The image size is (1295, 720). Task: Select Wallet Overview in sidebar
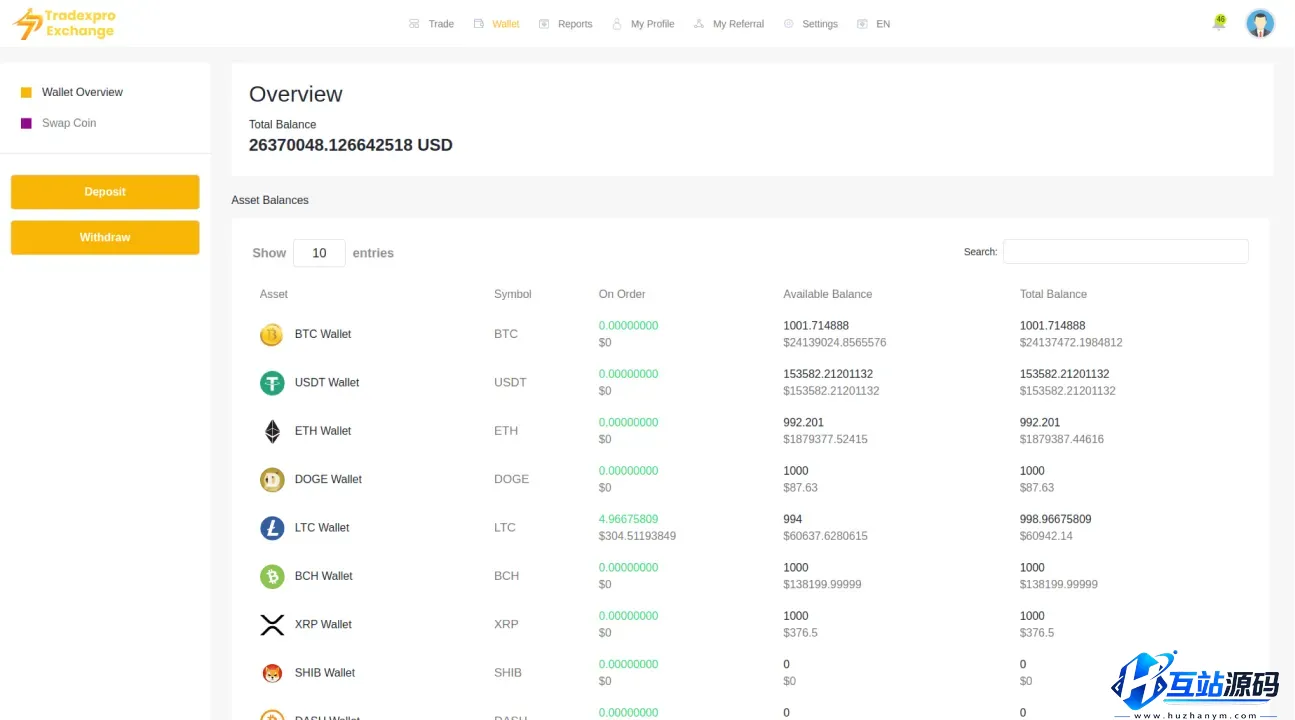tap(82, 92)
